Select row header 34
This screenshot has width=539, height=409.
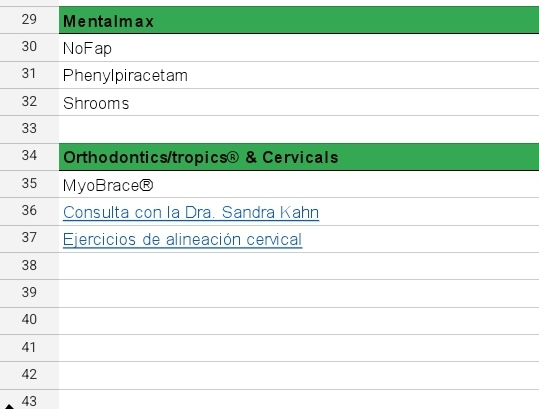(x=29, y=156)
